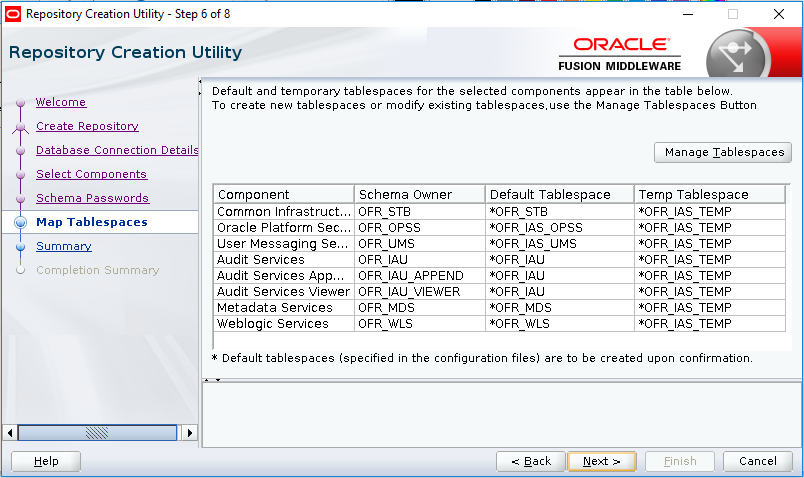Go back with the Back button
The width and height of the screenshot is (804, 478).
(531, 461)
